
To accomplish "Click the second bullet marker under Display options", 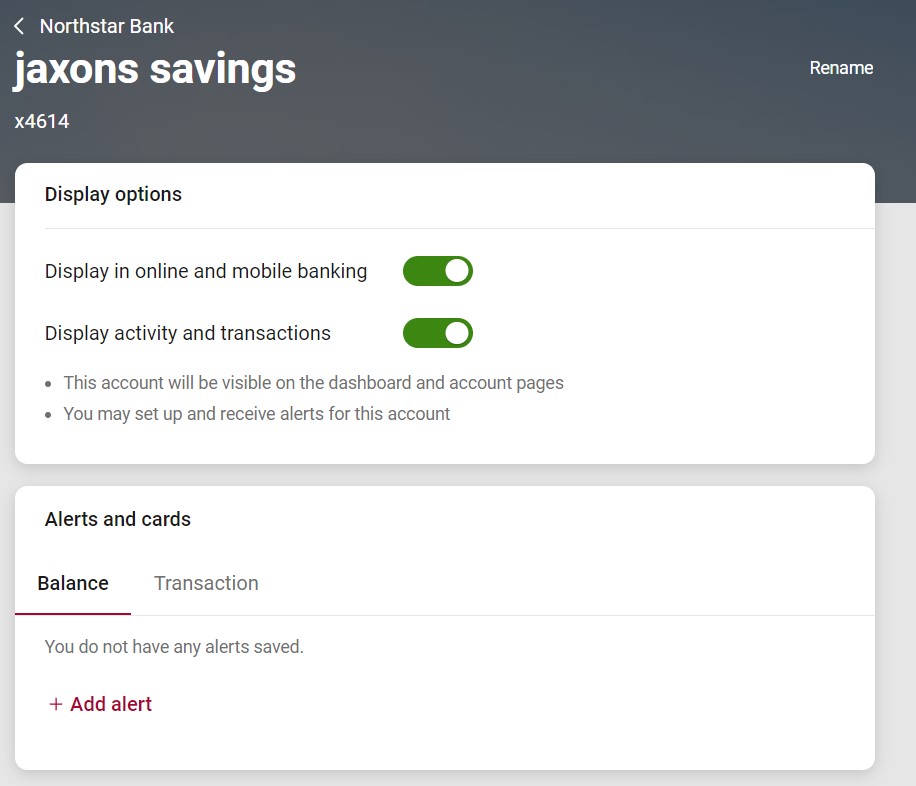I will (x=49, y=415).
